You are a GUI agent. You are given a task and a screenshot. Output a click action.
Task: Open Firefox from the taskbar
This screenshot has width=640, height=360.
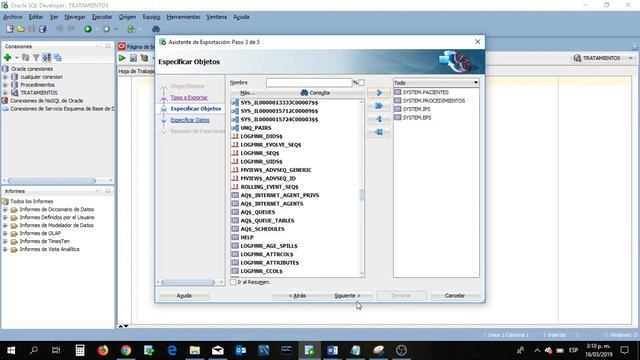[x=103, y=350]
